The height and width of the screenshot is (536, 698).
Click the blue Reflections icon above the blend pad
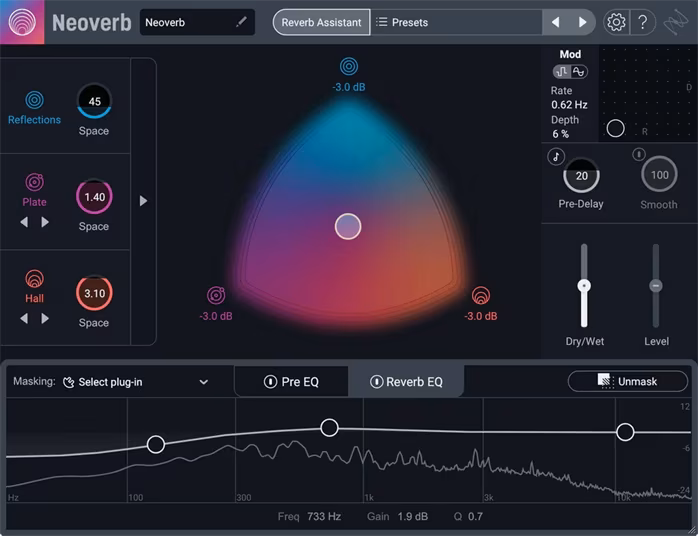point(349,66)
